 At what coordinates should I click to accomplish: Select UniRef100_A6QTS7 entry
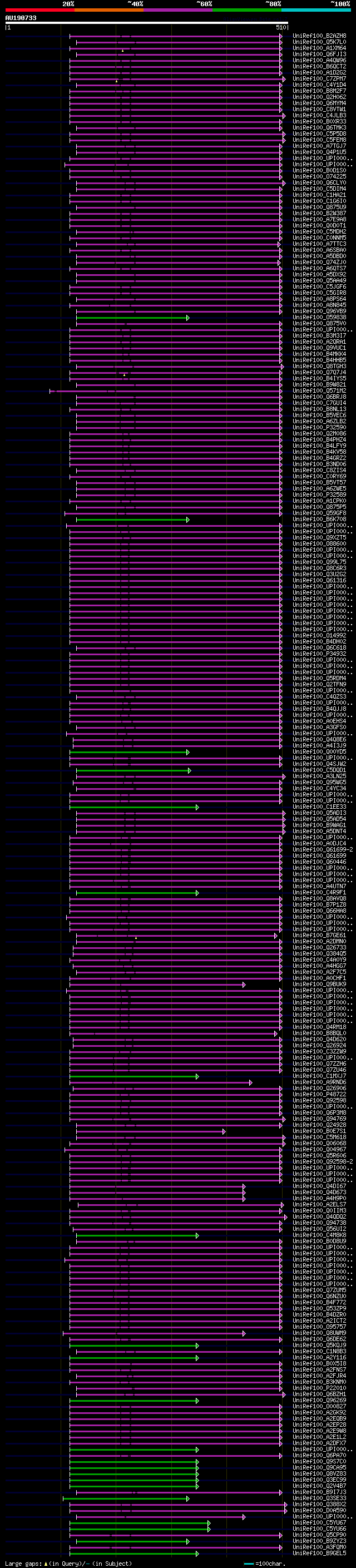[319, 269]
